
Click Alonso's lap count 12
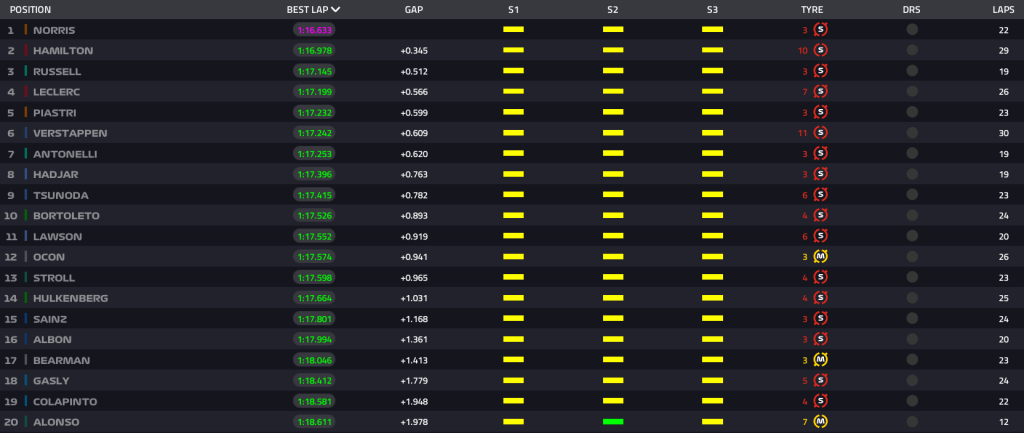[1002, 422]
